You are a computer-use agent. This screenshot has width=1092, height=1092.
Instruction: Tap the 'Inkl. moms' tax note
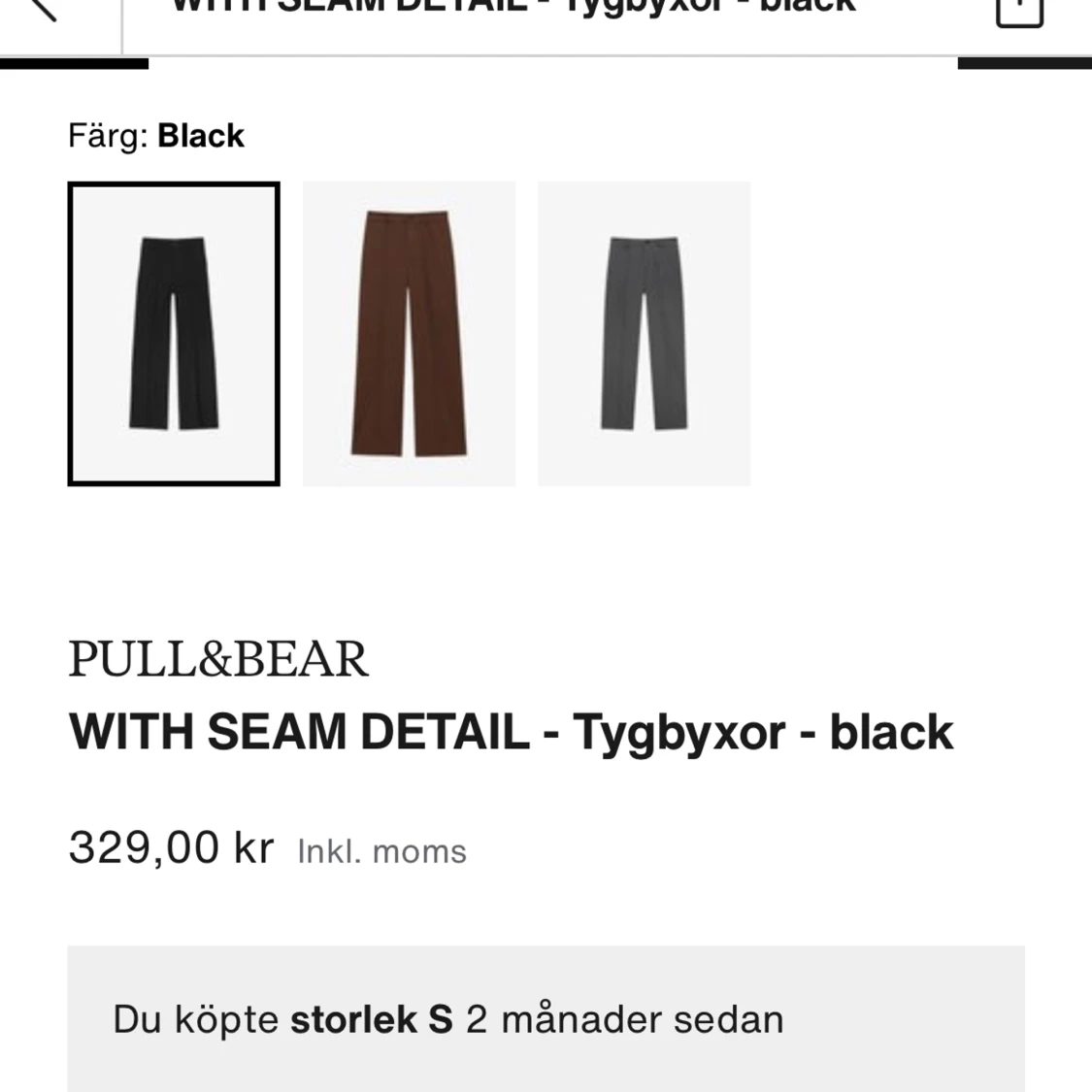pyautogui.click(x=381, y=852)
